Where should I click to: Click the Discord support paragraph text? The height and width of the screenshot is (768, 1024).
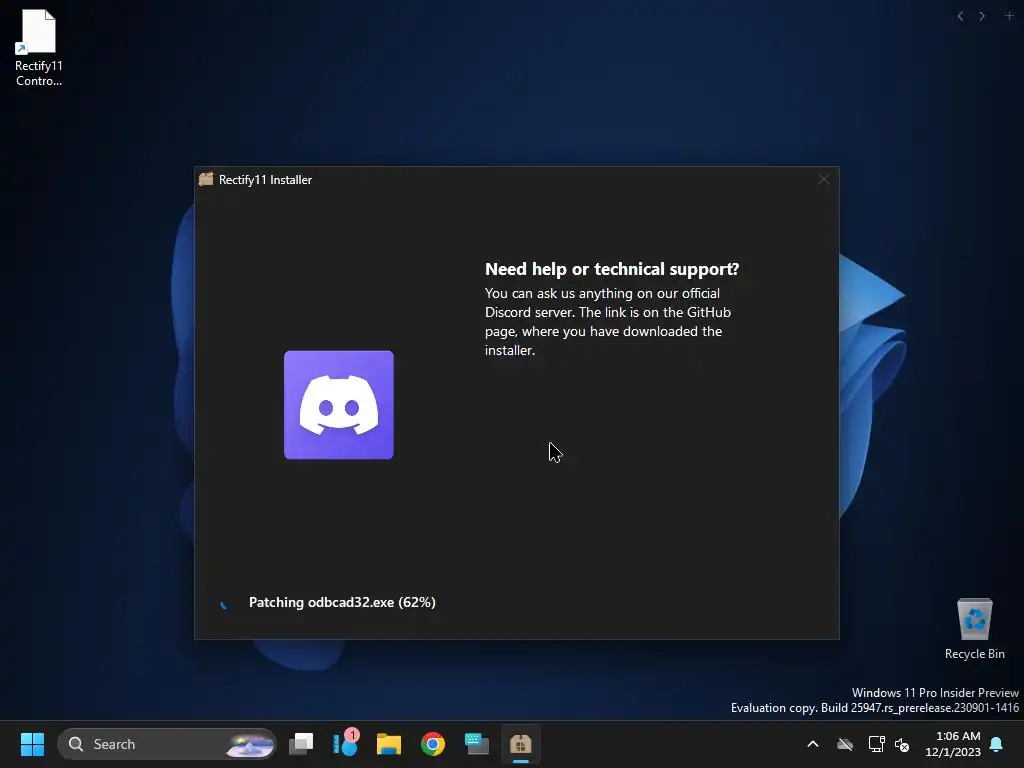click(x=608, y=321)
